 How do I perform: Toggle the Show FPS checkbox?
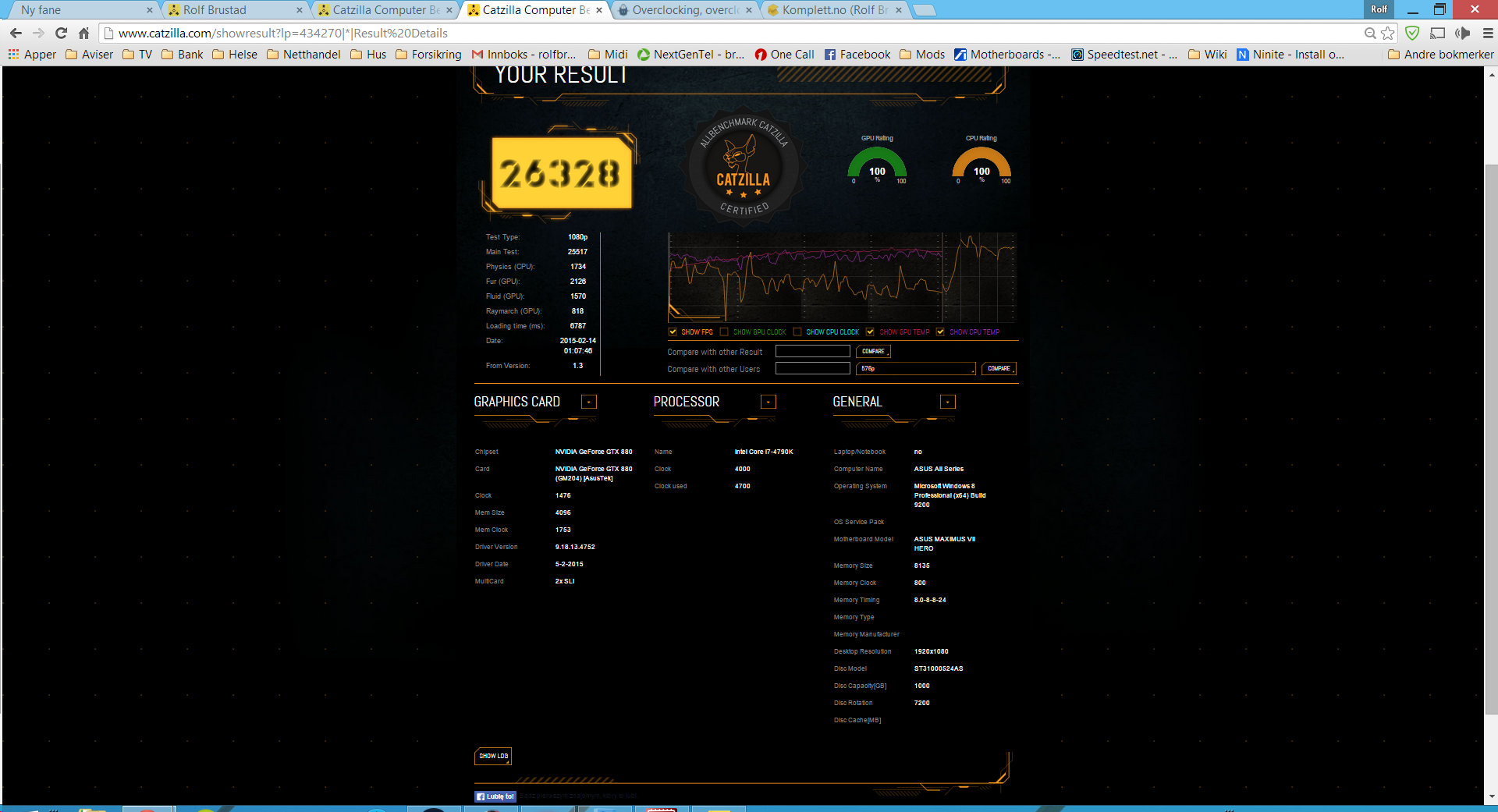pos(673,332)
